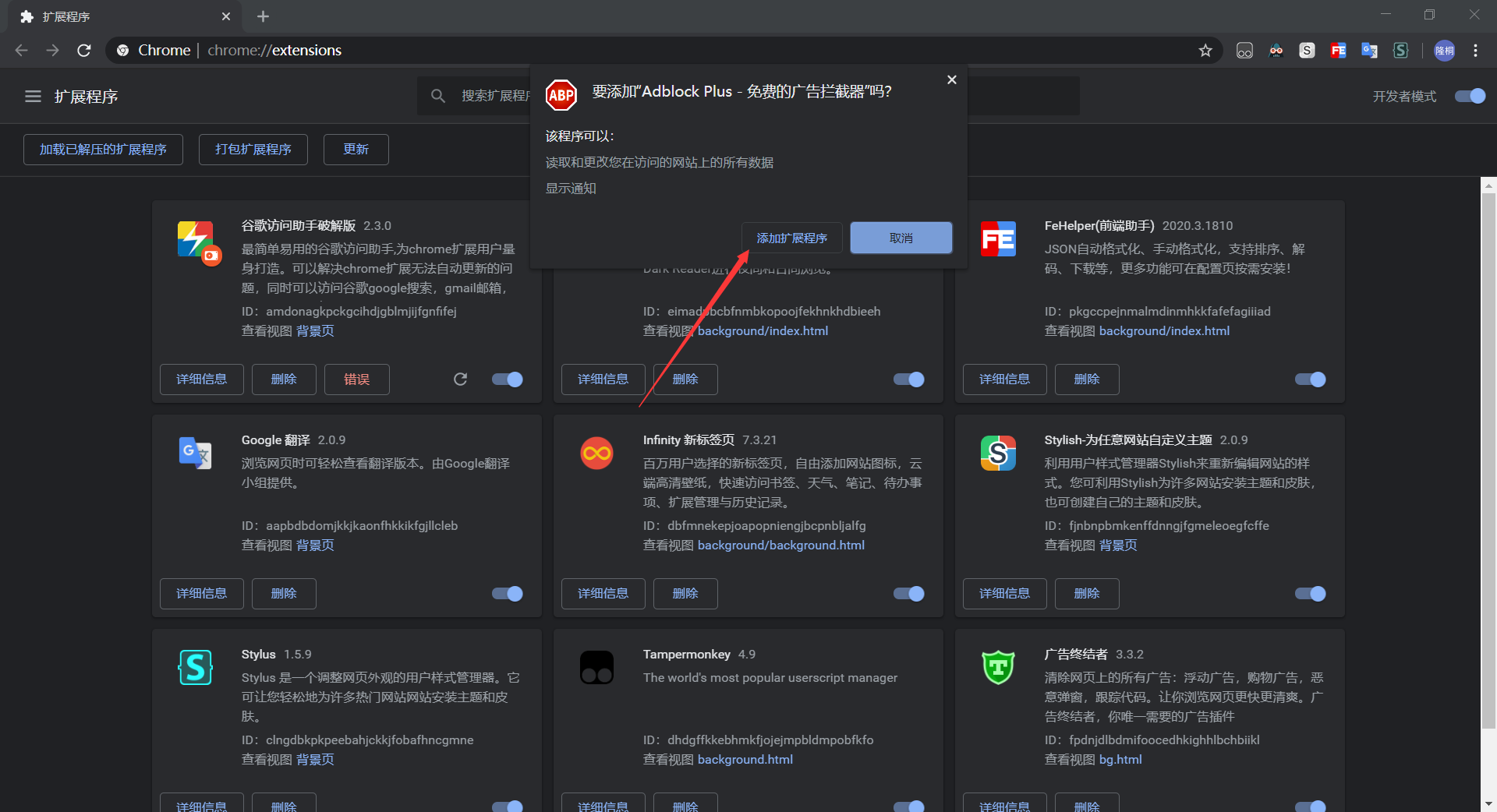Image resolution: width=1497 pixels, height=812 pixels.
Task: Click 删除 for FeHelper
Action: tap(1087, 380)
